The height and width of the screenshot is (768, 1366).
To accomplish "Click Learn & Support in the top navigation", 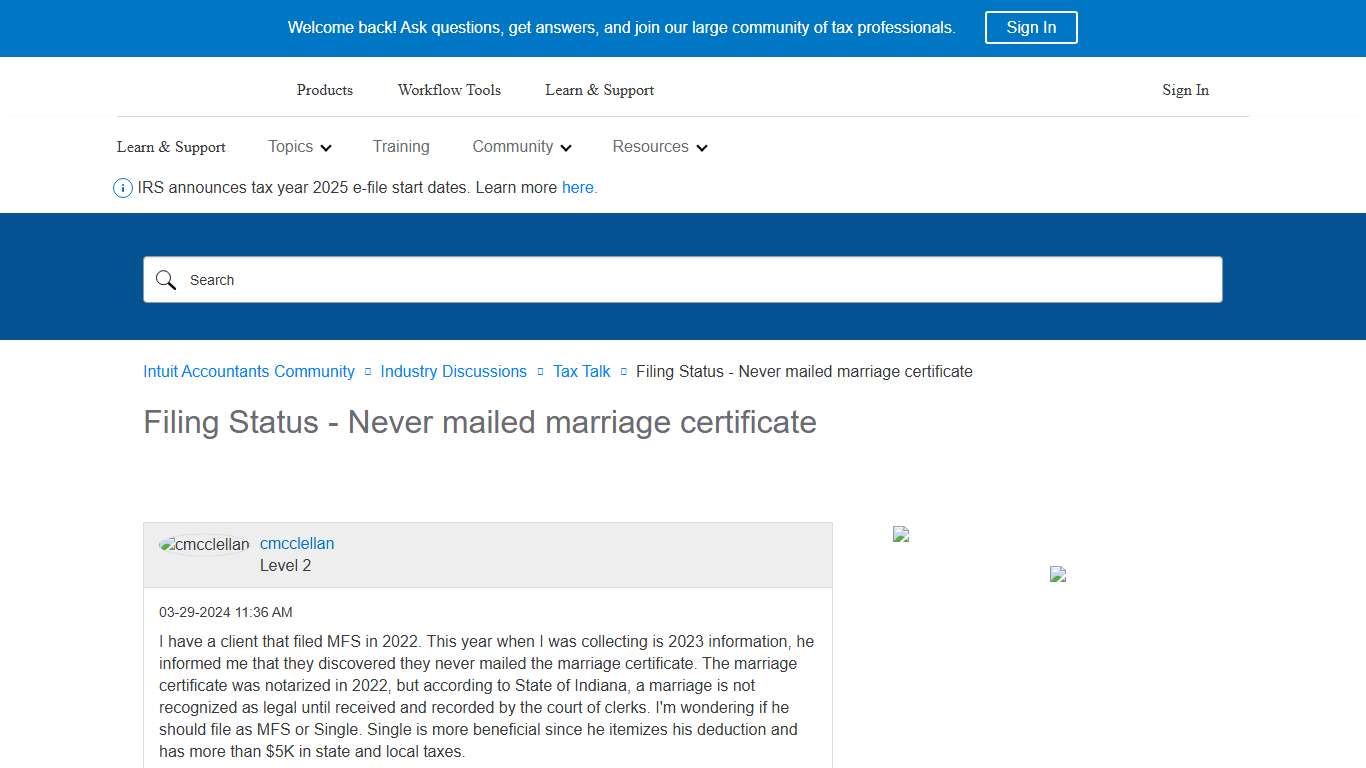I will point(599,90).
